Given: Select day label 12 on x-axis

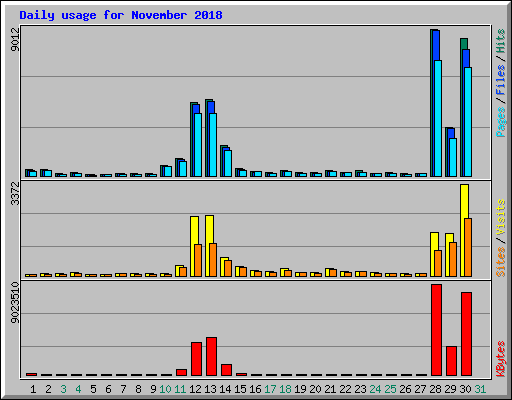Looking at the screenshot, I should 195,389.
